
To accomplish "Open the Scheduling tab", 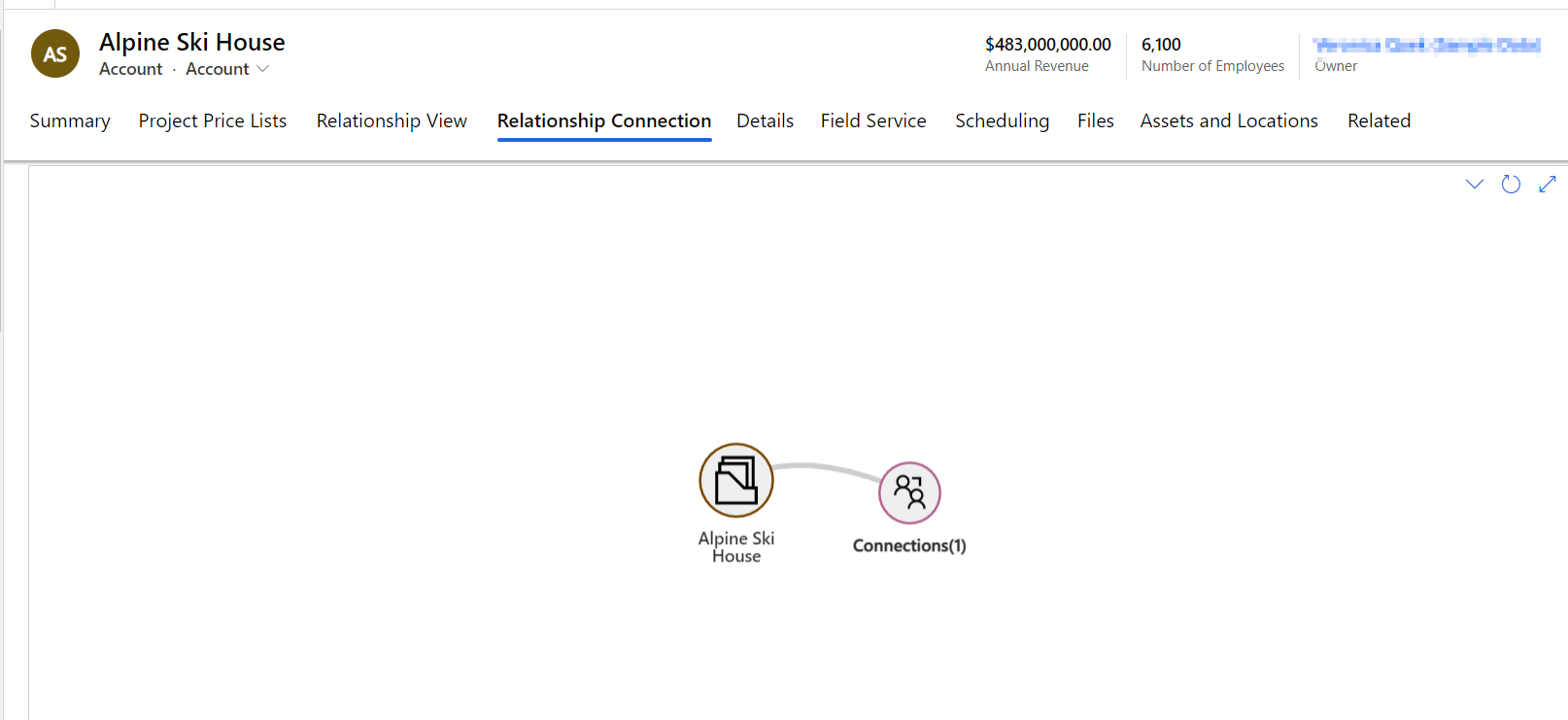I will 1003,120.
